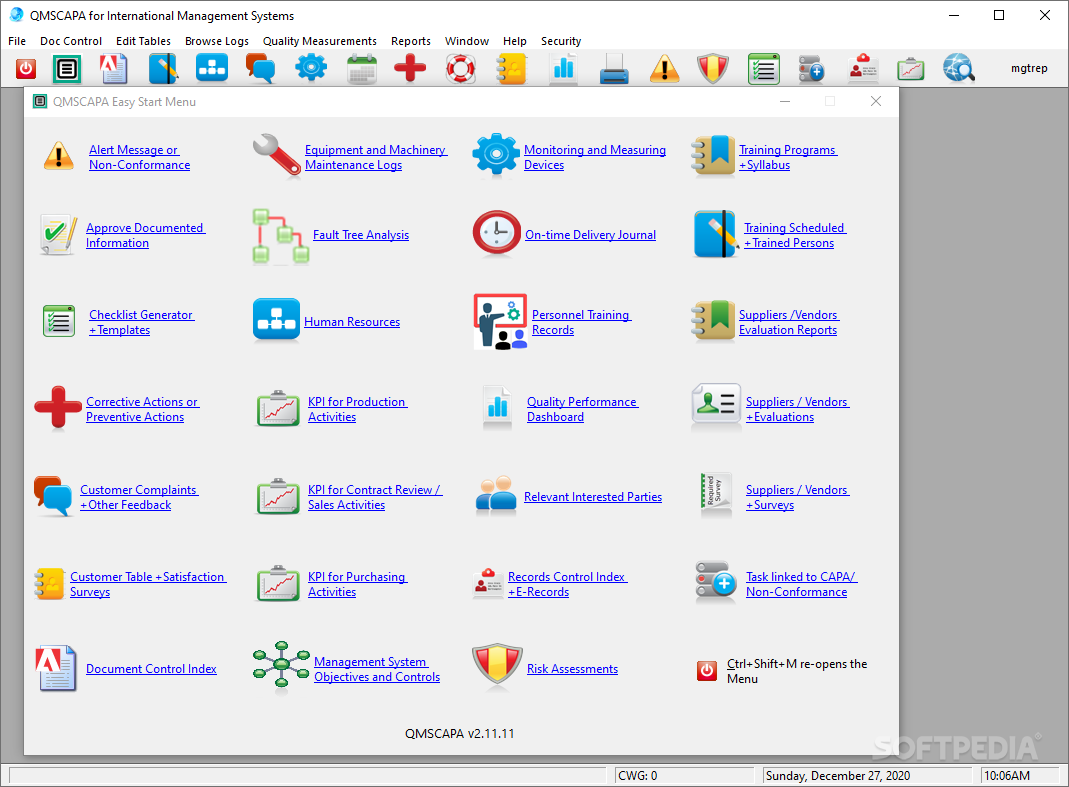Click the Adobe document toolbar icon
The width and height of the screenshot is (1069, 787).
[x=113, y=68]
